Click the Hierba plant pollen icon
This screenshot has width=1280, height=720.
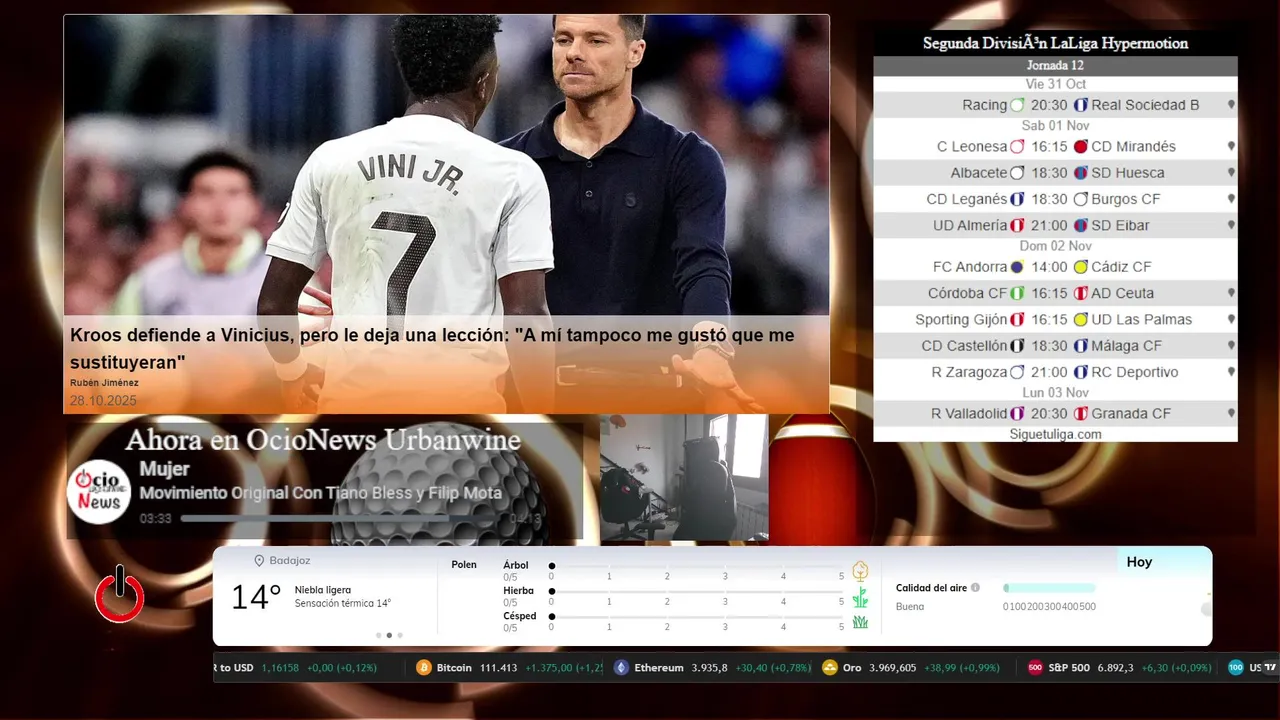click(860, 597)
